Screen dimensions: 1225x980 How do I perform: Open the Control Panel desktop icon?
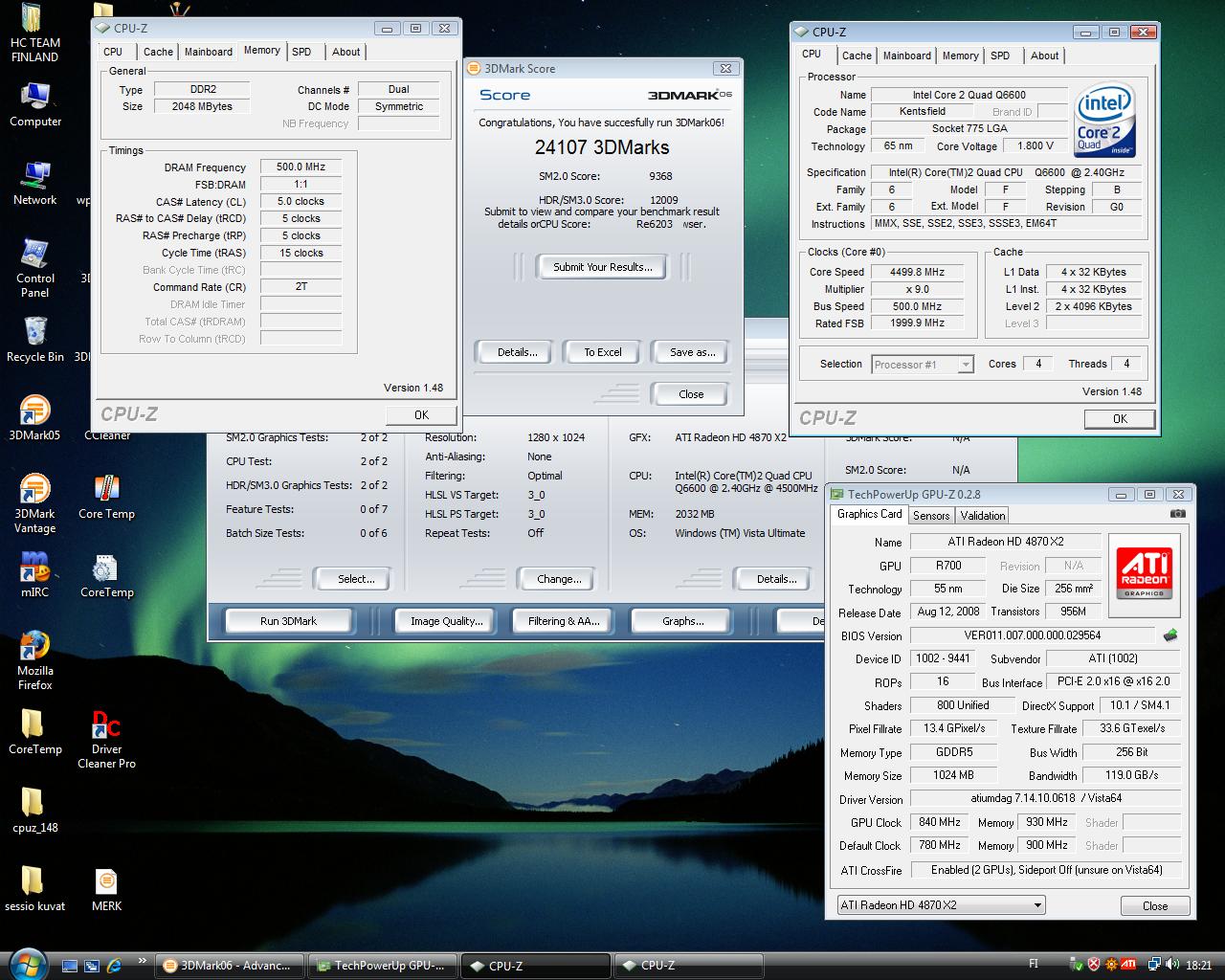[x=34, y=255]
